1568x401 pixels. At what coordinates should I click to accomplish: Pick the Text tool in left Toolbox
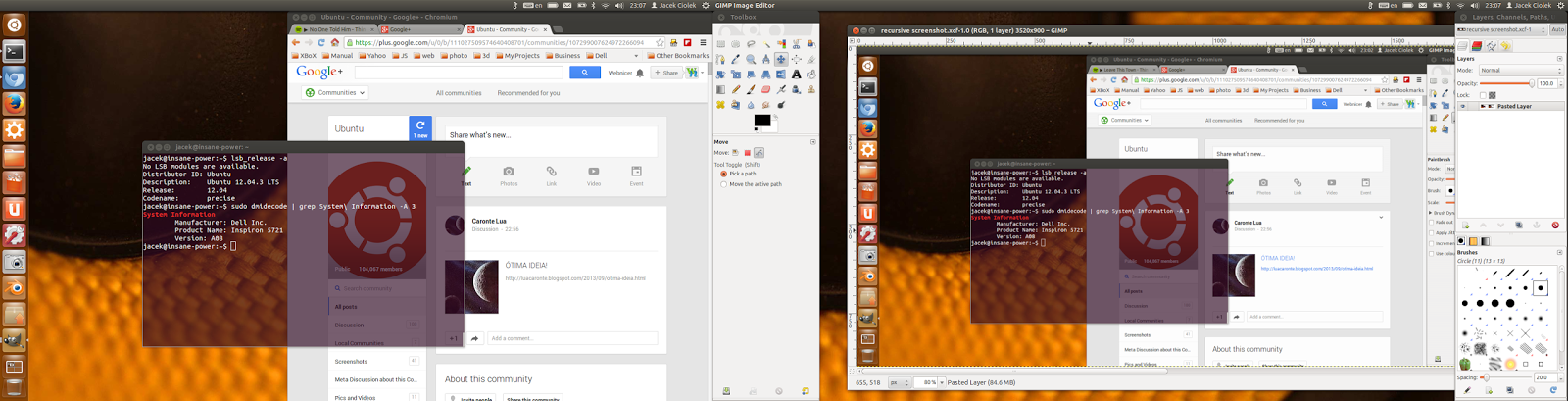pos(797,74)
